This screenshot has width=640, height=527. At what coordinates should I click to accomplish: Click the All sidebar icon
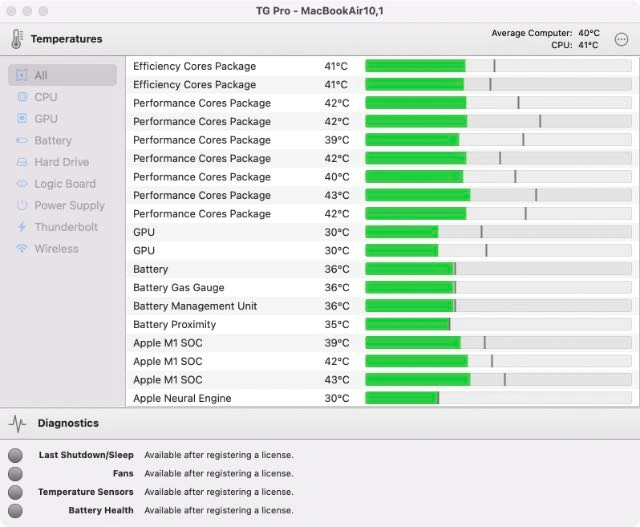(22, 75)
